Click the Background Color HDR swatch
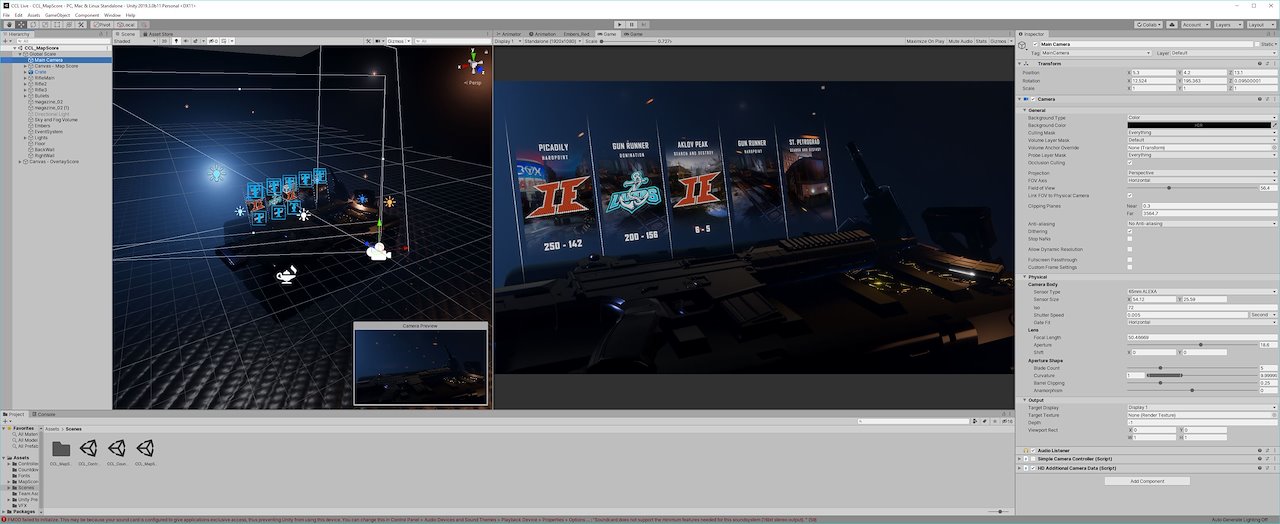The image size is (1280, 524). point(1198,125)
